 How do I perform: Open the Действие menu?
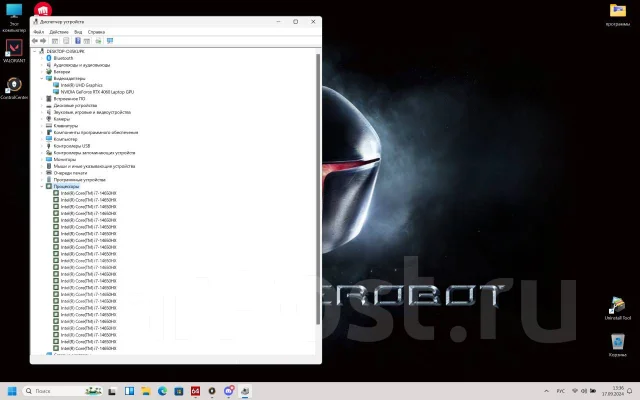pos(59,32)
